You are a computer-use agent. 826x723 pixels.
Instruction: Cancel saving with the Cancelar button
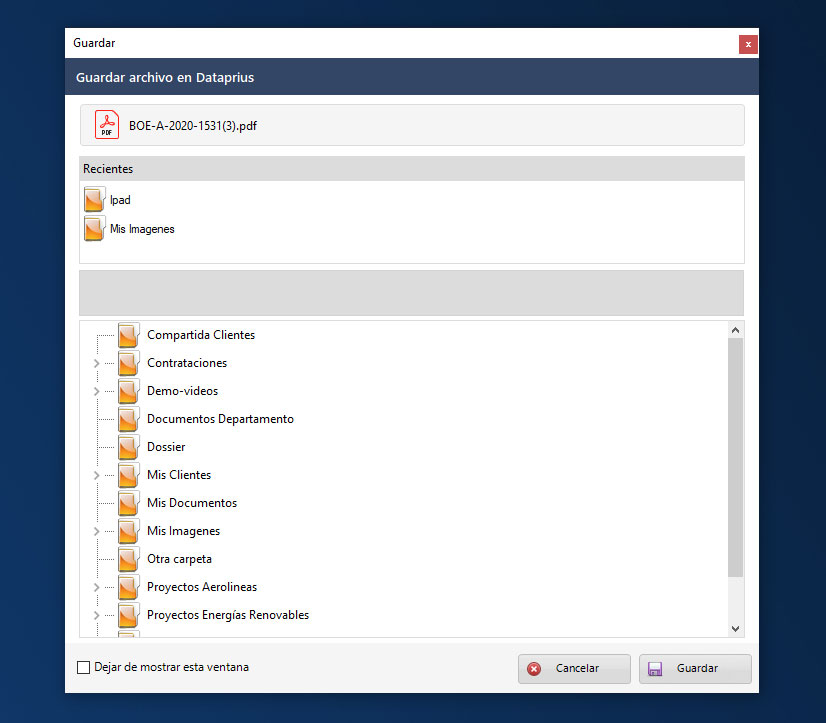click(x=574, y=669)
